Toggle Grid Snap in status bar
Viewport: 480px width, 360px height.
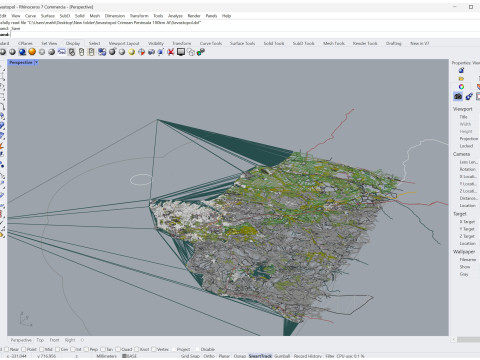coord(190,356)
